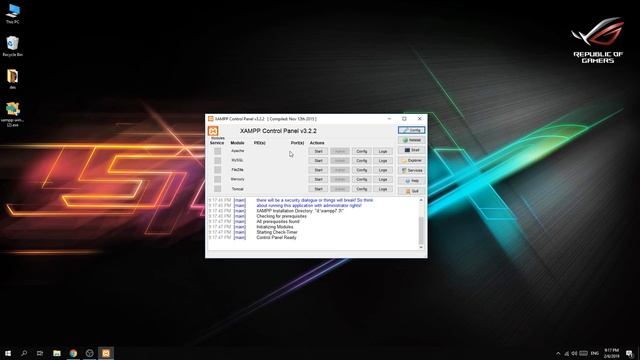View Logs for the Apache module
Viewport: 640px width, 360px height.
(383, 151)
